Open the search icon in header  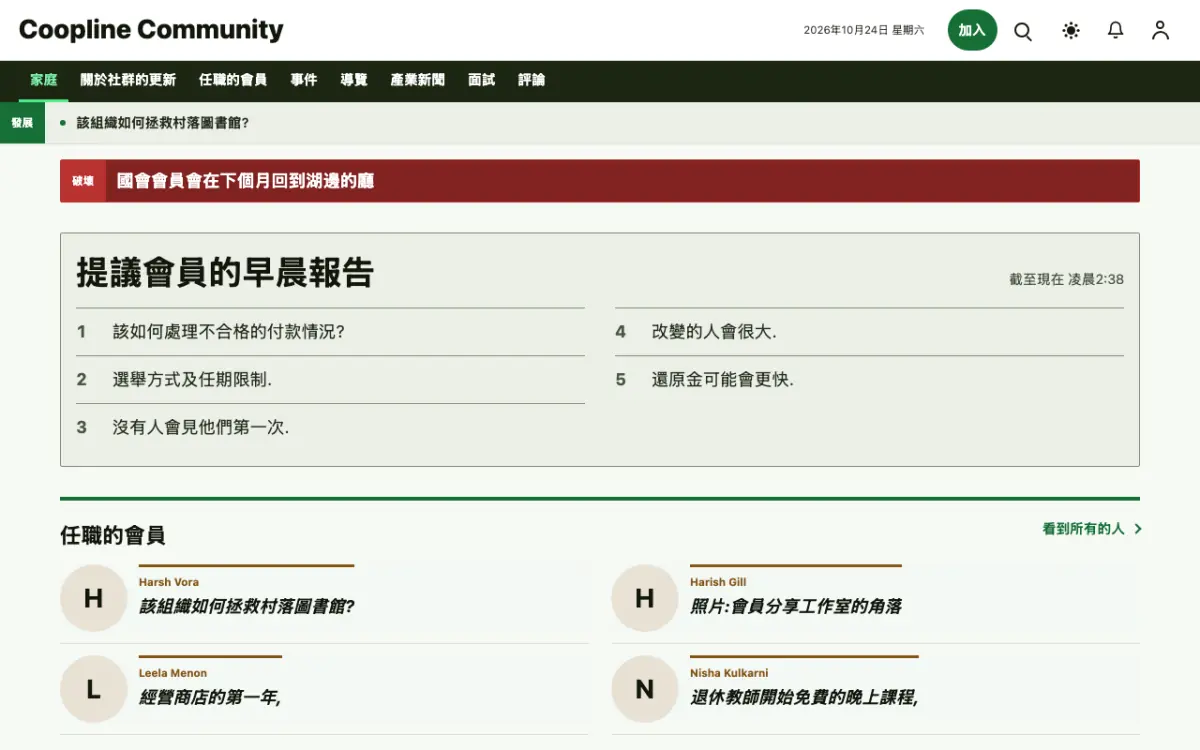click(x=1023, y=31)
